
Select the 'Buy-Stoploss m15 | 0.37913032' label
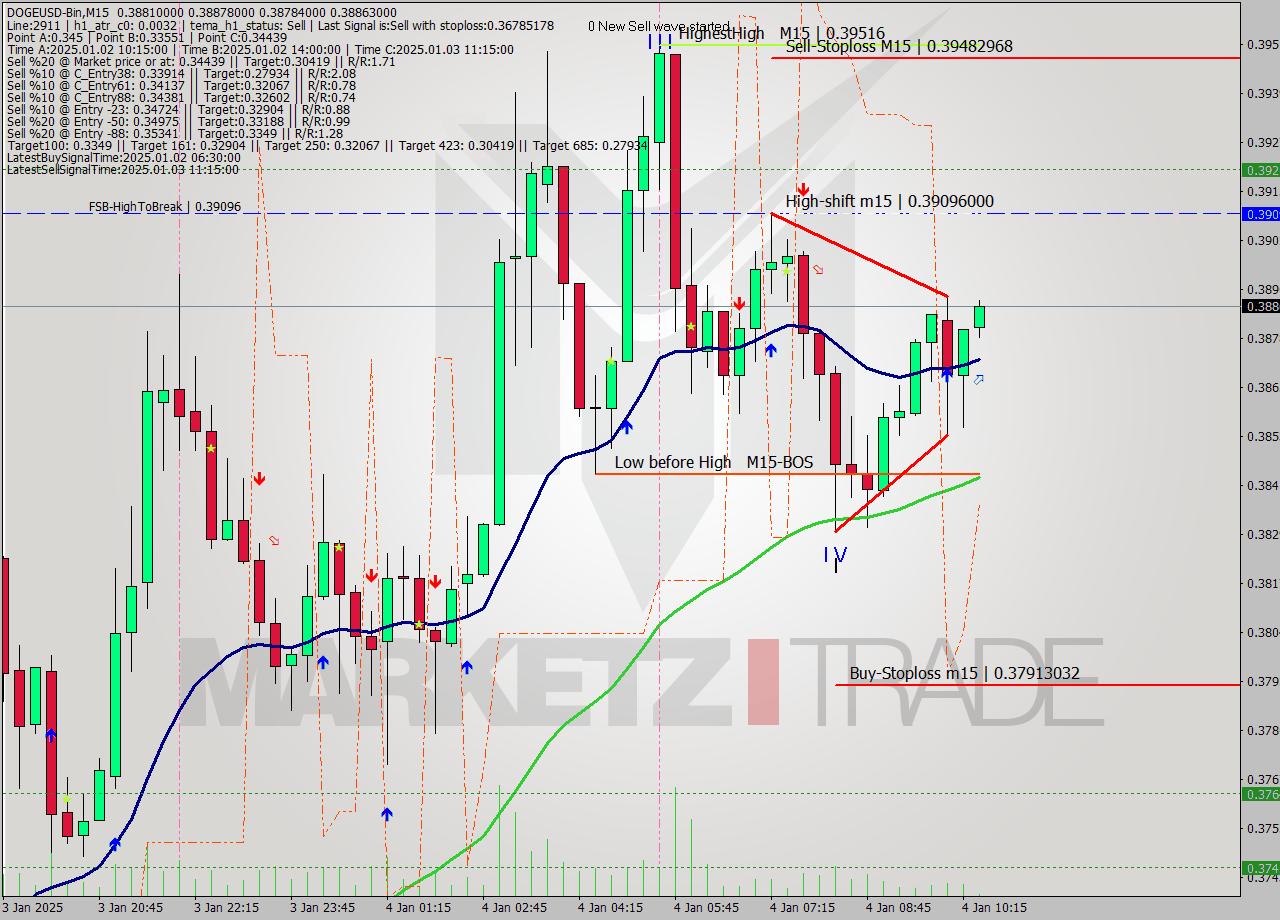pos(964,673)
